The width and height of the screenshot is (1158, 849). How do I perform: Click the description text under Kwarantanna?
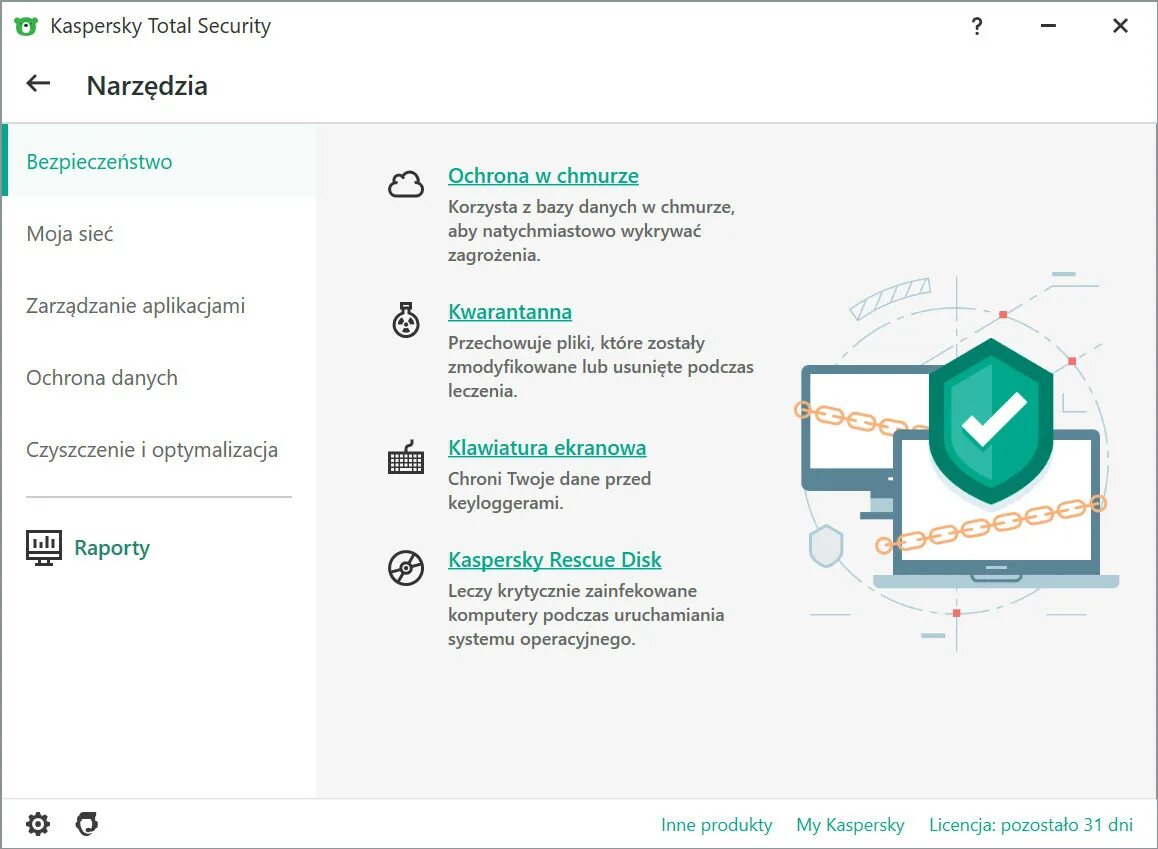[x=600, y=367]
